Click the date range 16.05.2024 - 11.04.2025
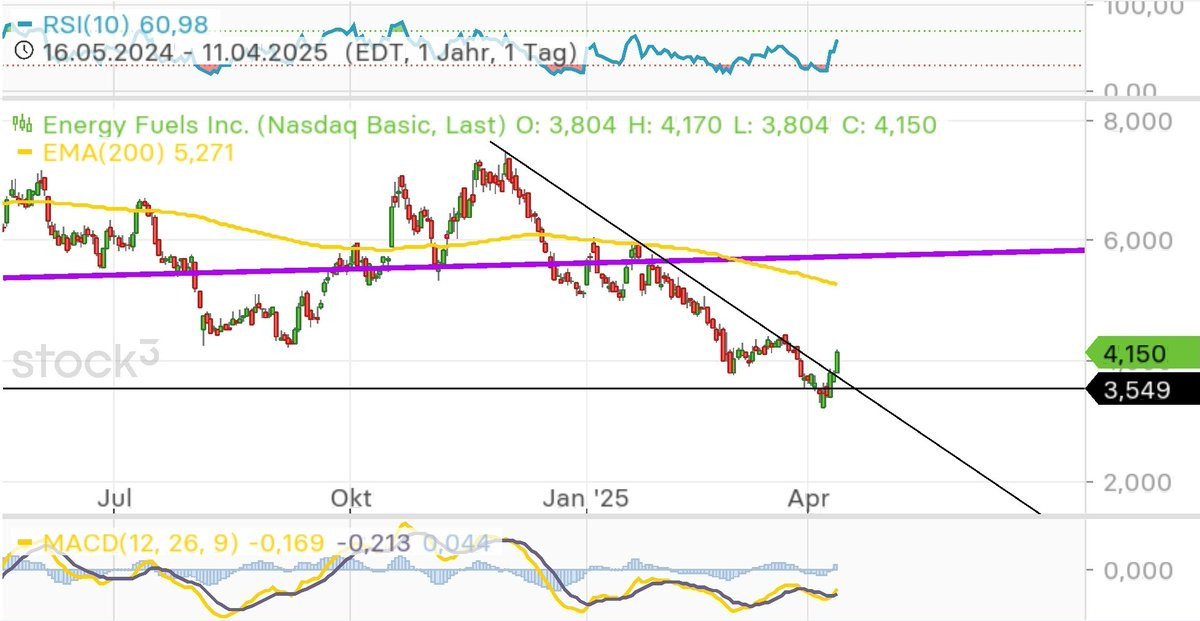 (184, 52)
